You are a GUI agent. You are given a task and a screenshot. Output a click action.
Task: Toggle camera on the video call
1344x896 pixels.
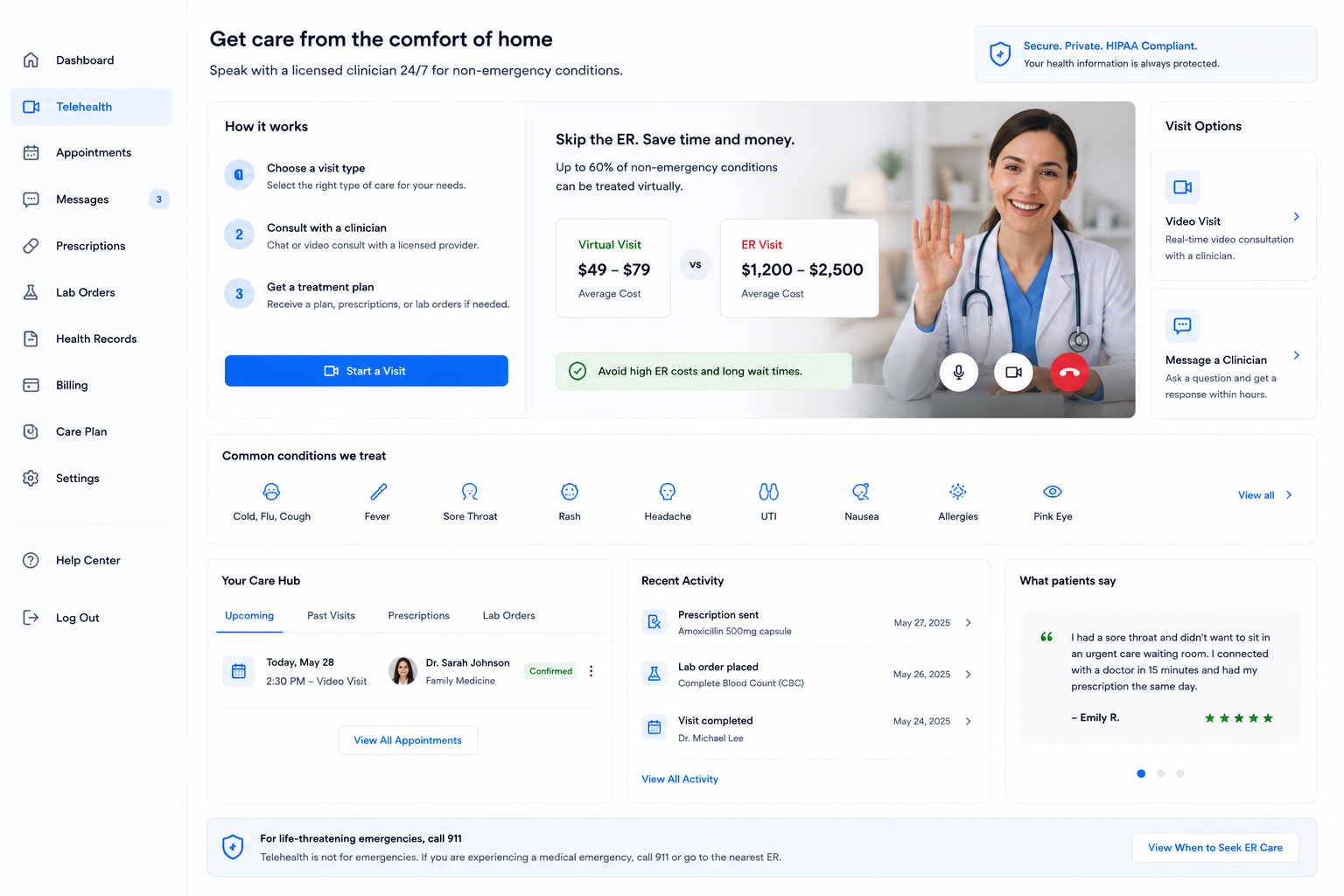click(1013, 372)
